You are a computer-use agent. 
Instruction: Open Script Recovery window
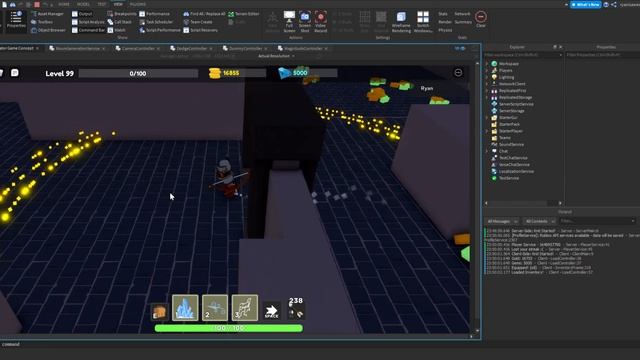click(200, 30)
